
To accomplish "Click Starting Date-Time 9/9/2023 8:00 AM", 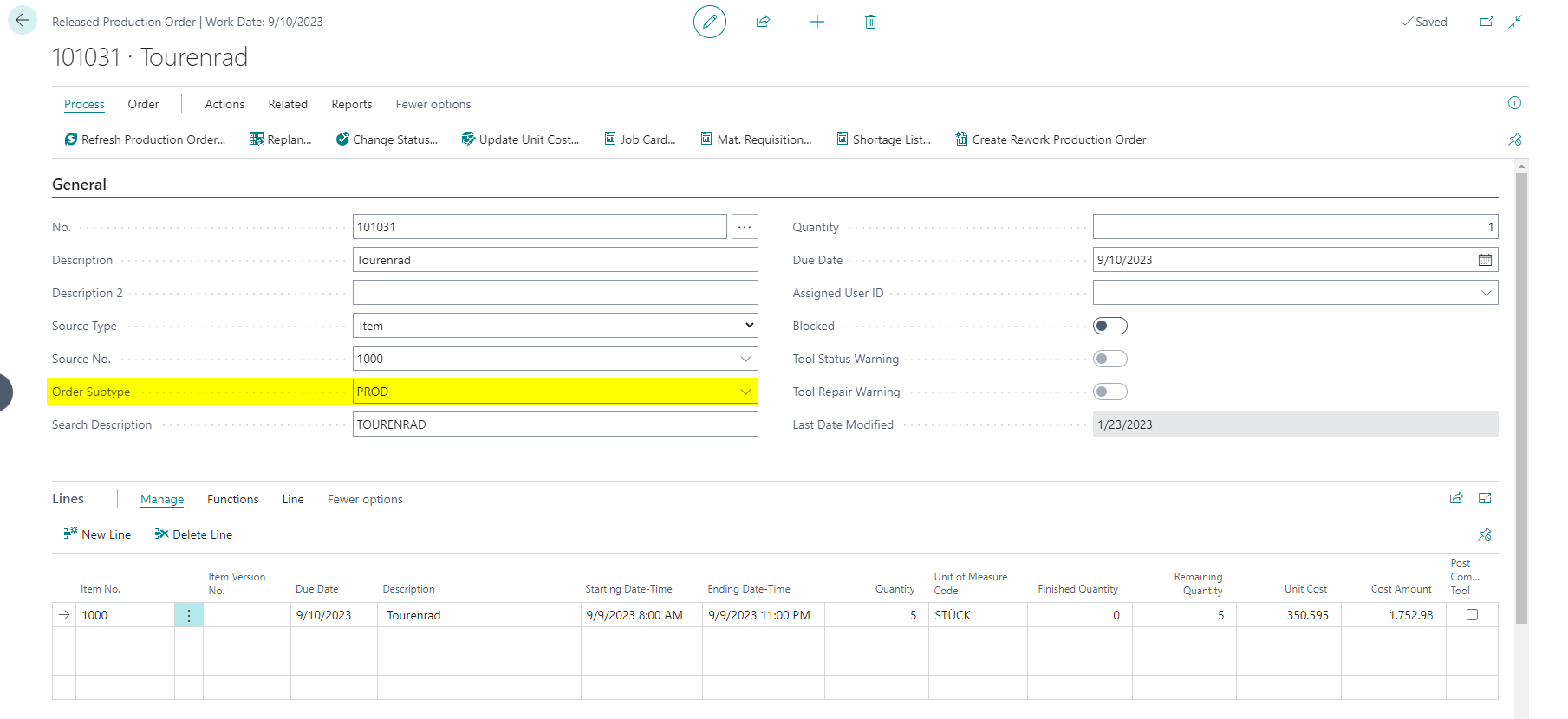I will [x=641, y=615].
